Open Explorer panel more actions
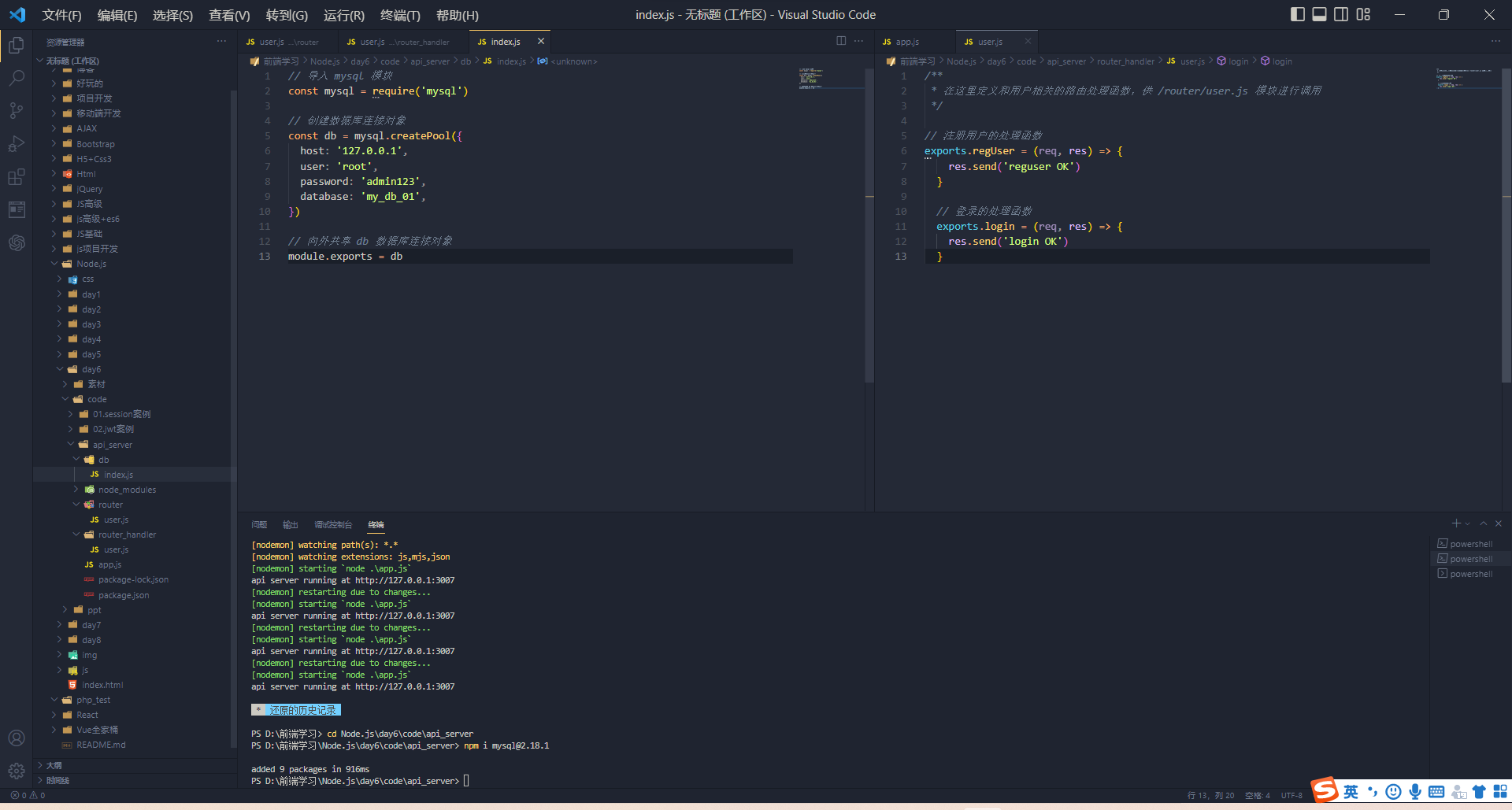 click(x=221, y=42)
